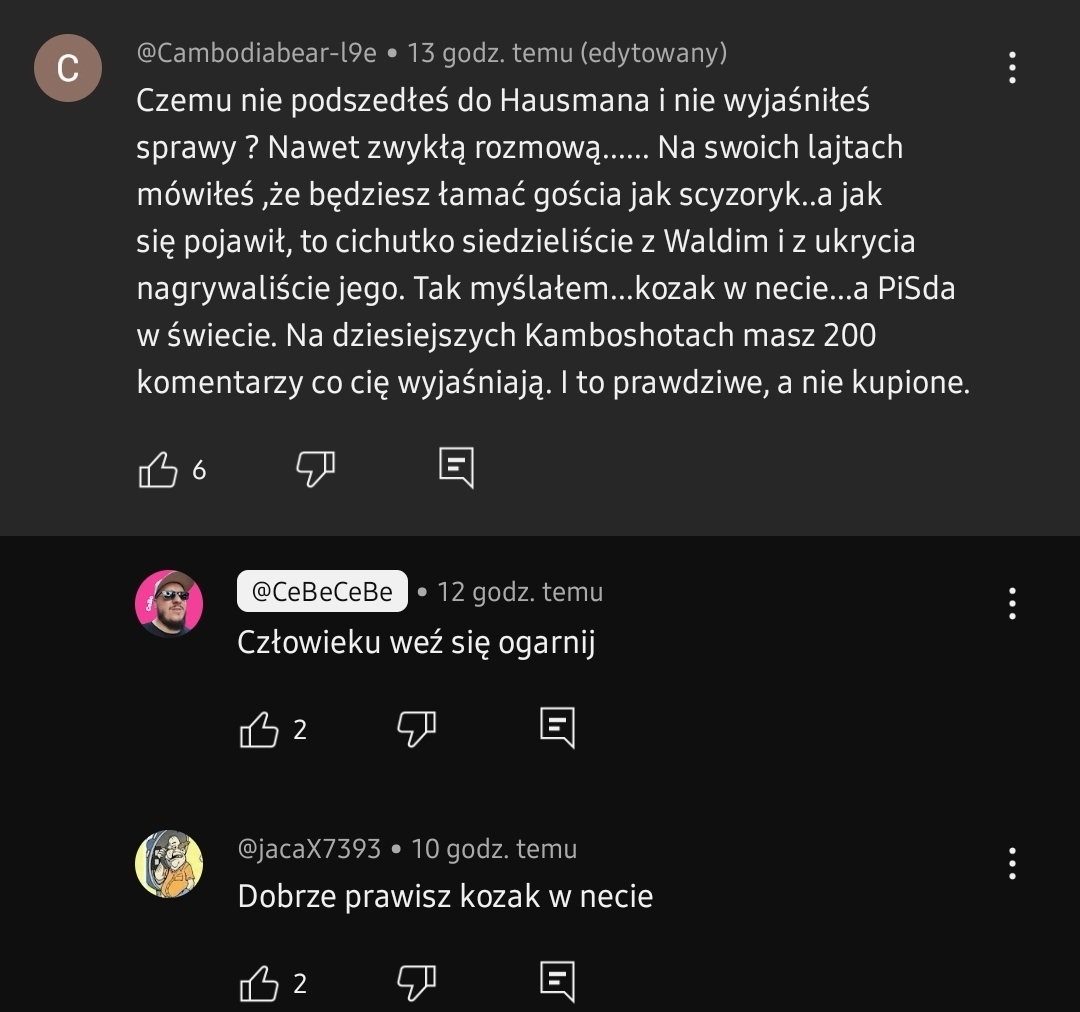This screenshot has width=1080, height=1012.
Task: Tap the CeBeCeBe profile picture
Action: pos(169,604)
